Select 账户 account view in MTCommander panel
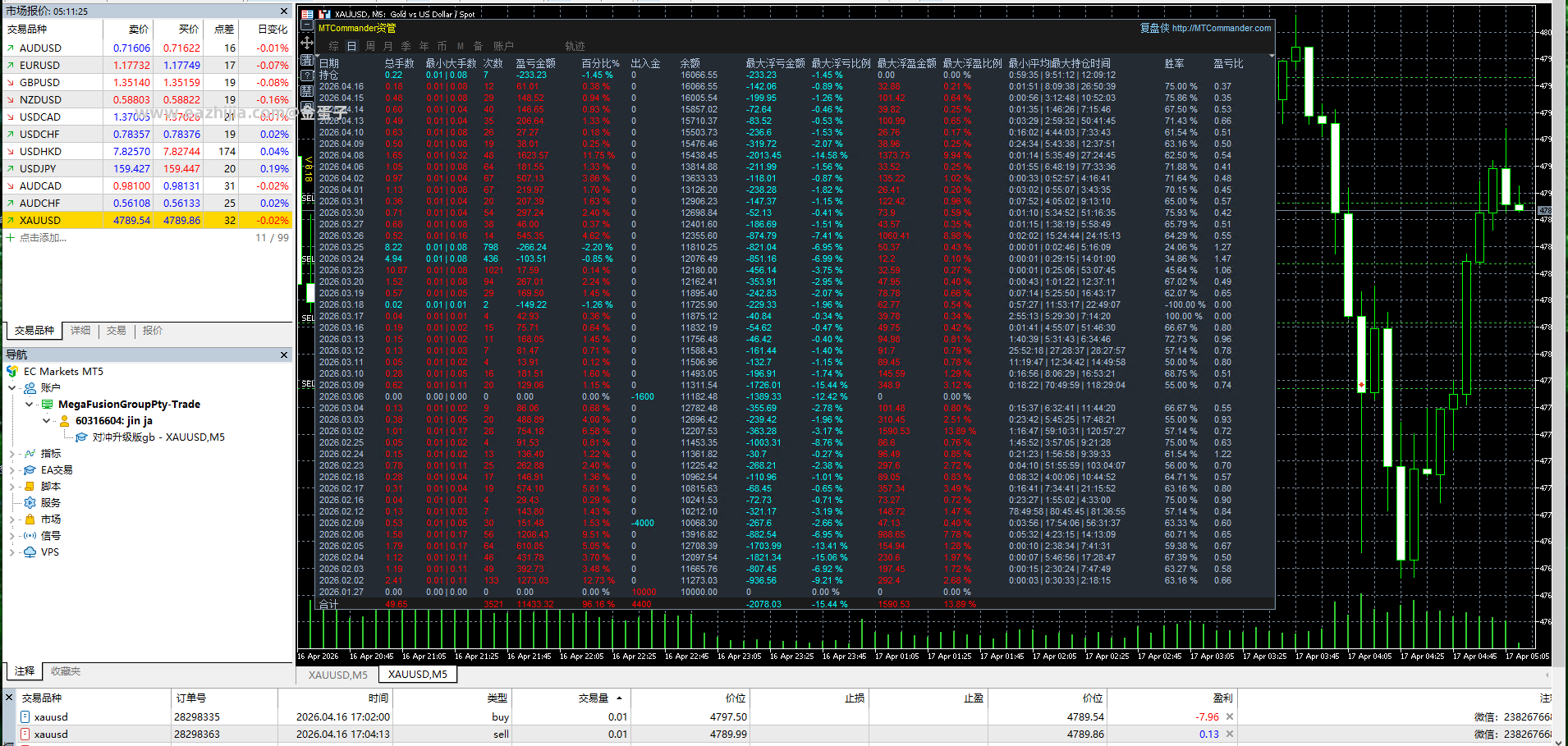 [x=503, y=46]
